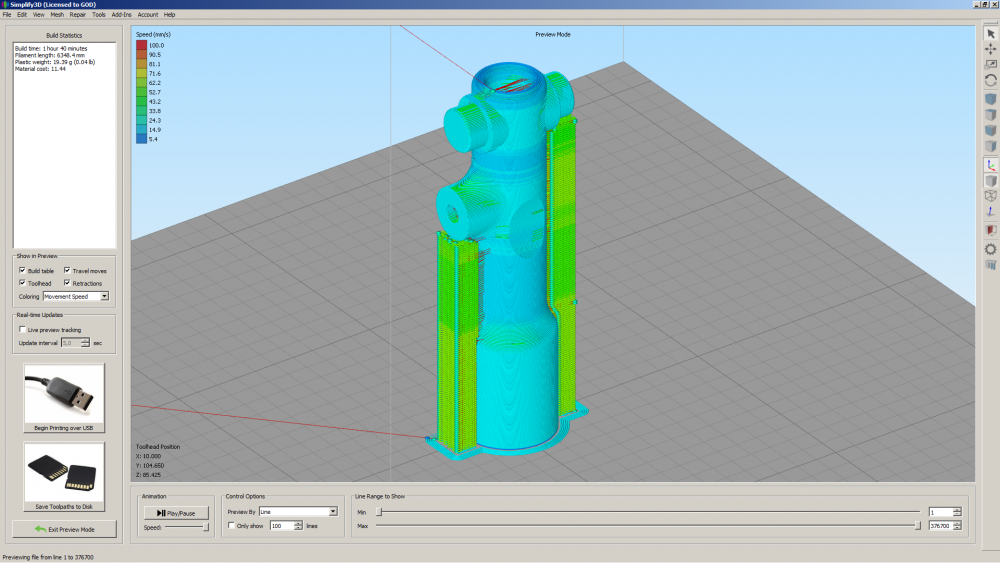This screenshot has height=563, width=1000.
Task: Open the Add-Ins menu
Action: (121, 15)
